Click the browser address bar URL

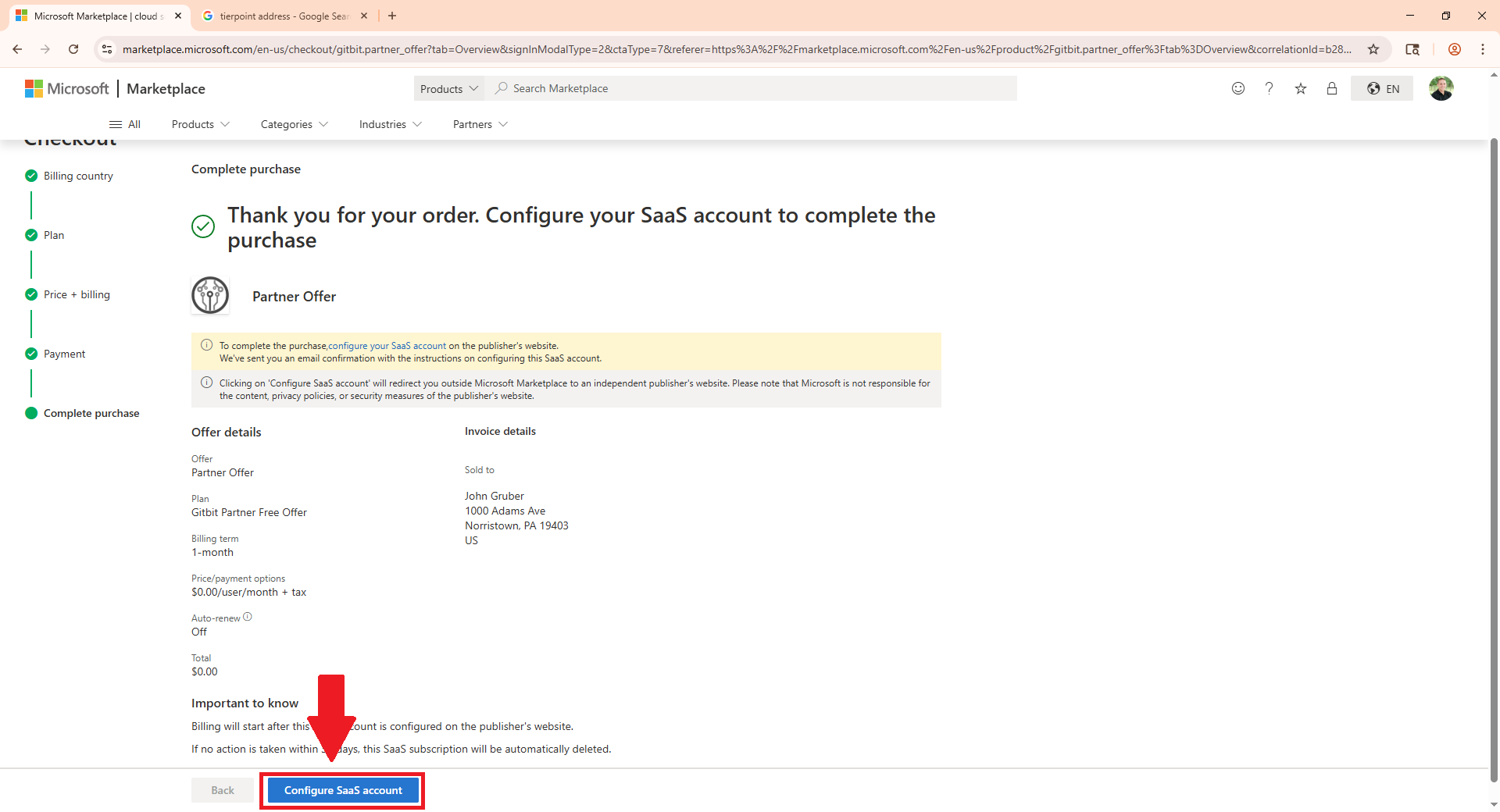click(736, 49)
